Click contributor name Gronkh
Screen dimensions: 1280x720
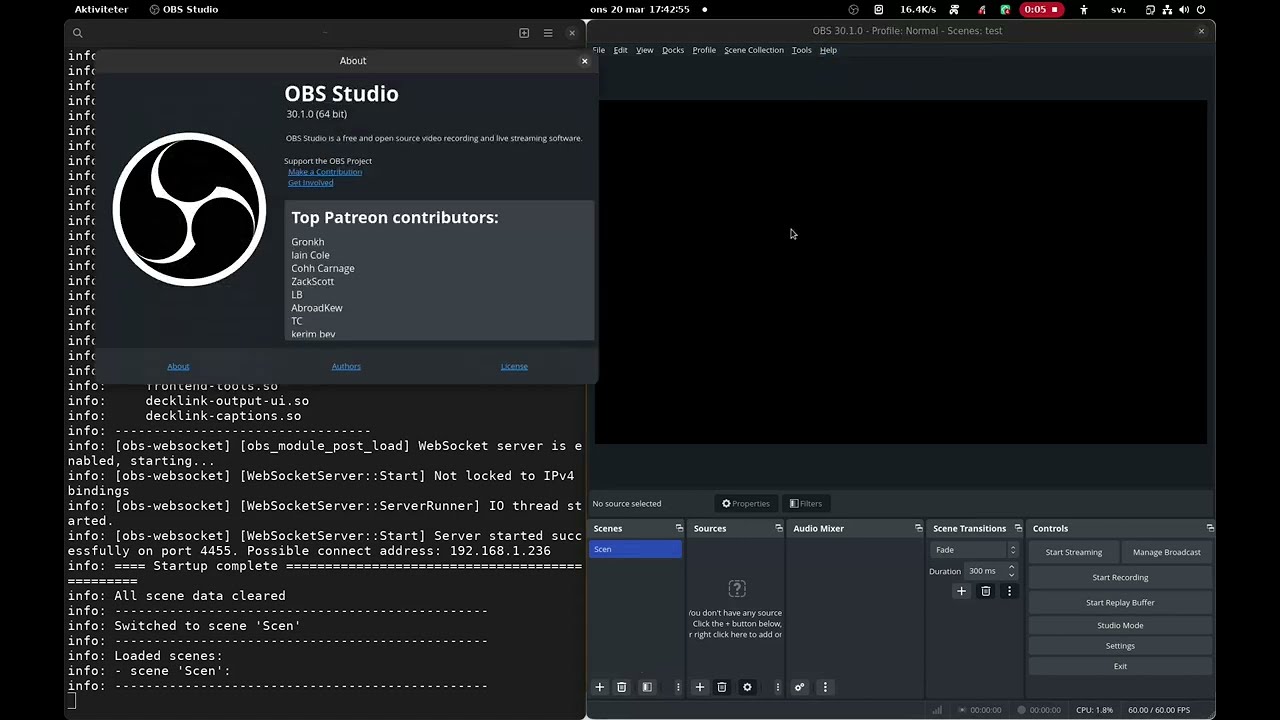(308, 242)
